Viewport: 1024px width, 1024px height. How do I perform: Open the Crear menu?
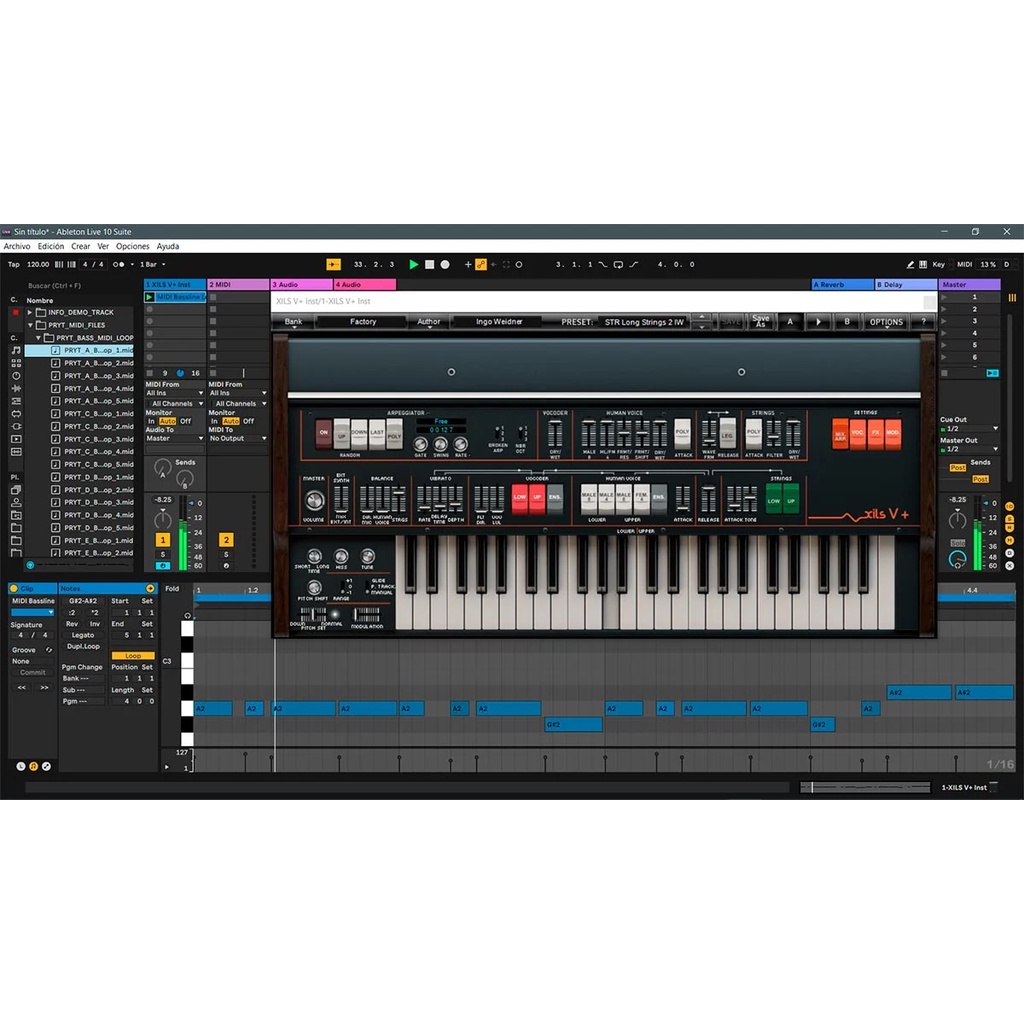(81, 246)
